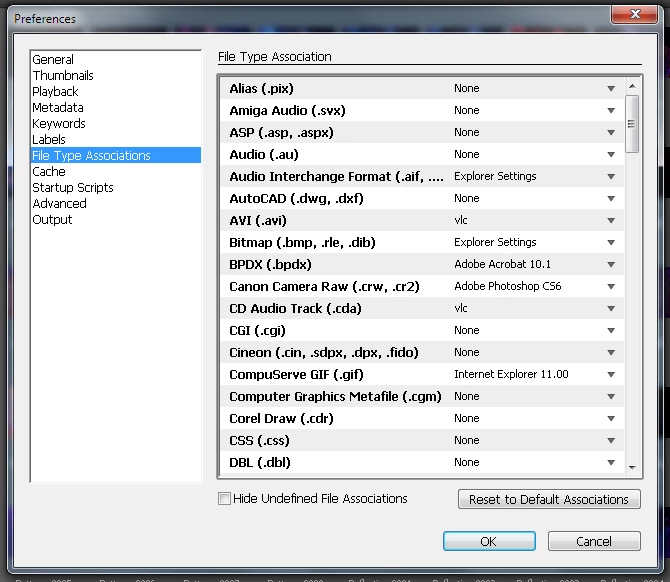670x582 pixels.
Task: Enable Hide Undefined File Associations checkbox
Action: 224,499
